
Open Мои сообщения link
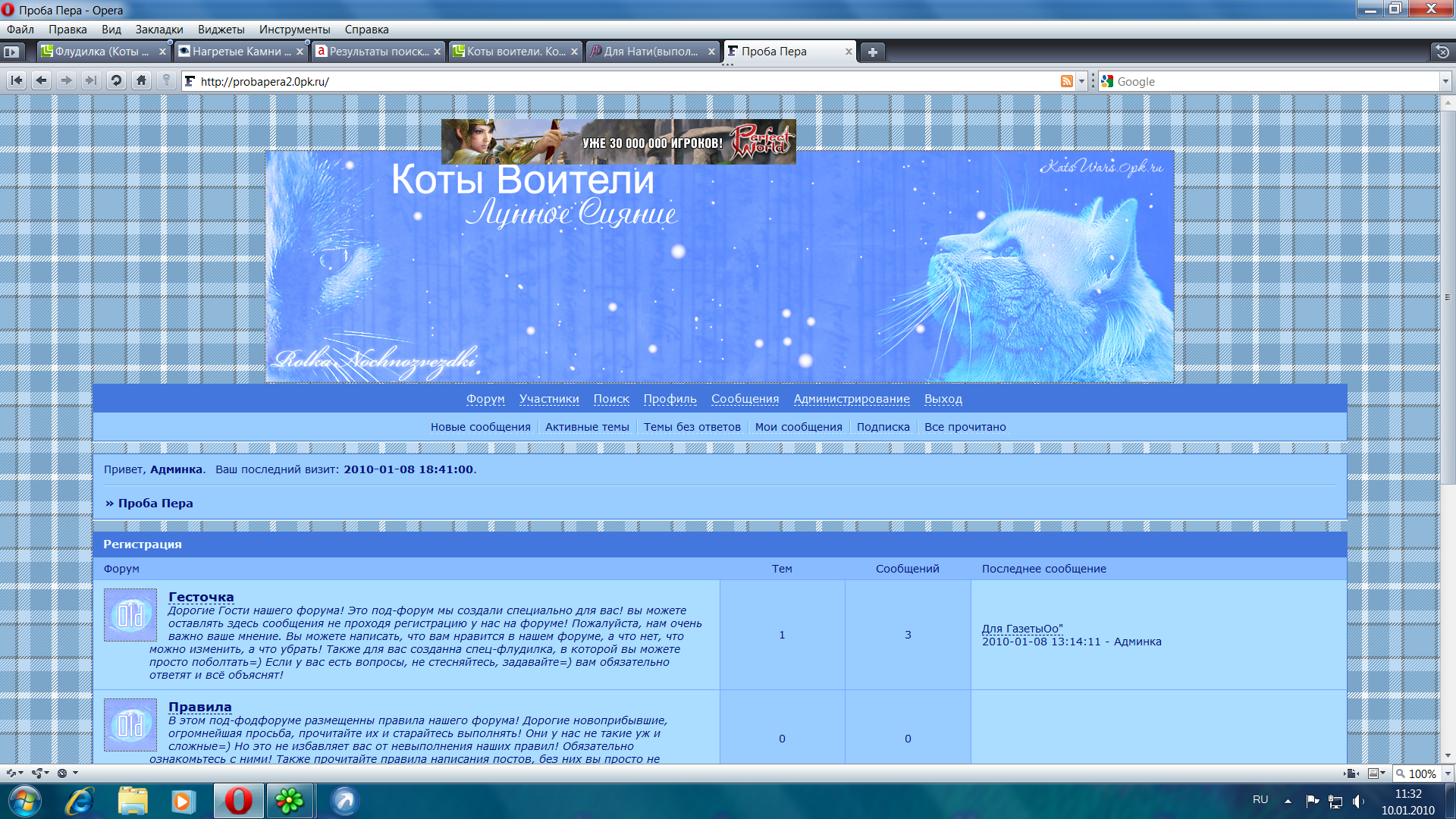click(x=799, y=427)
